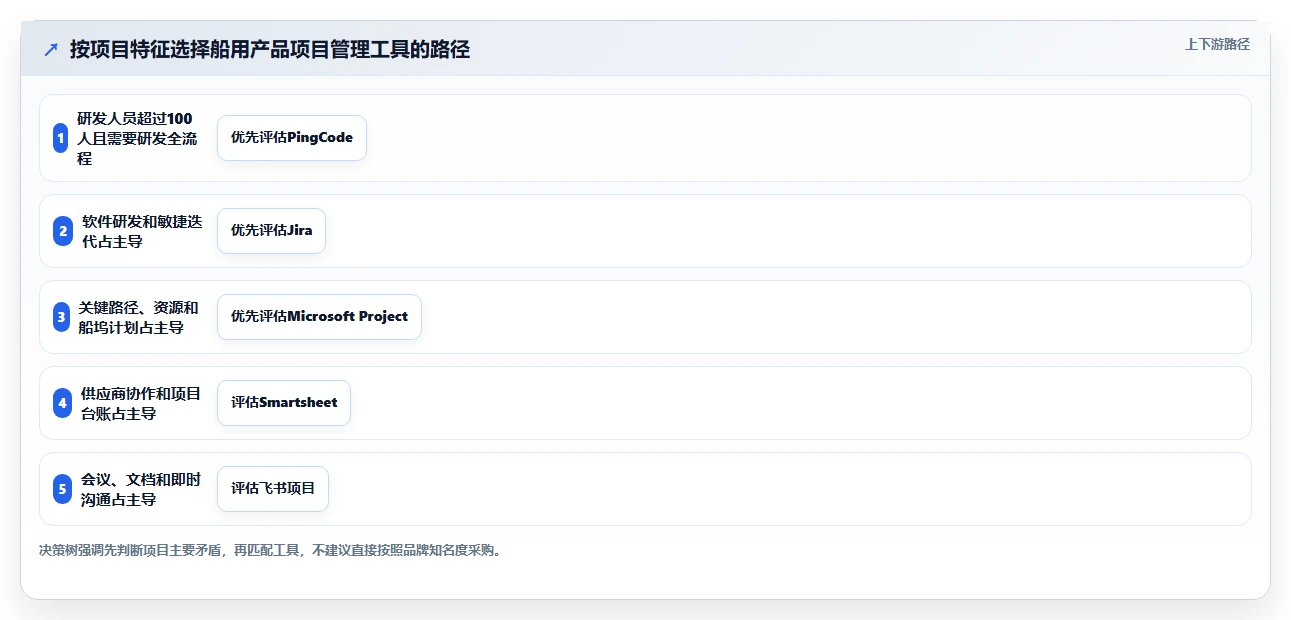Image resolution: width=1291 pixels, height=620 pixels.
Task: Click the step 5 number badge
Action: 62,489
